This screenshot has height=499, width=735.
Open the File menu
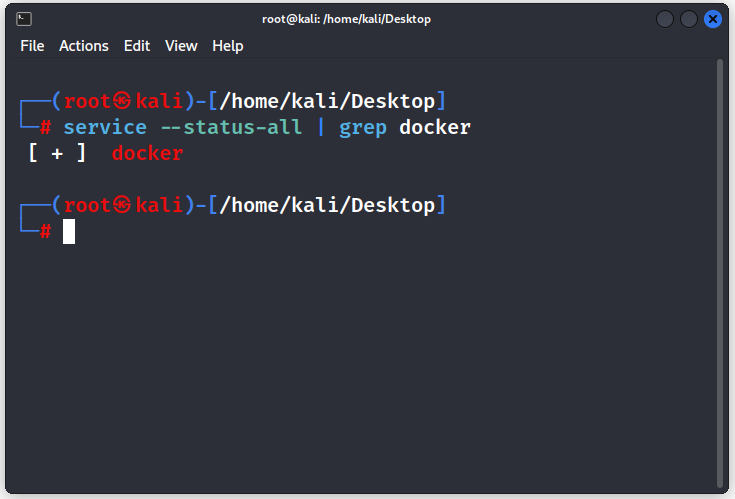[32, 46]
